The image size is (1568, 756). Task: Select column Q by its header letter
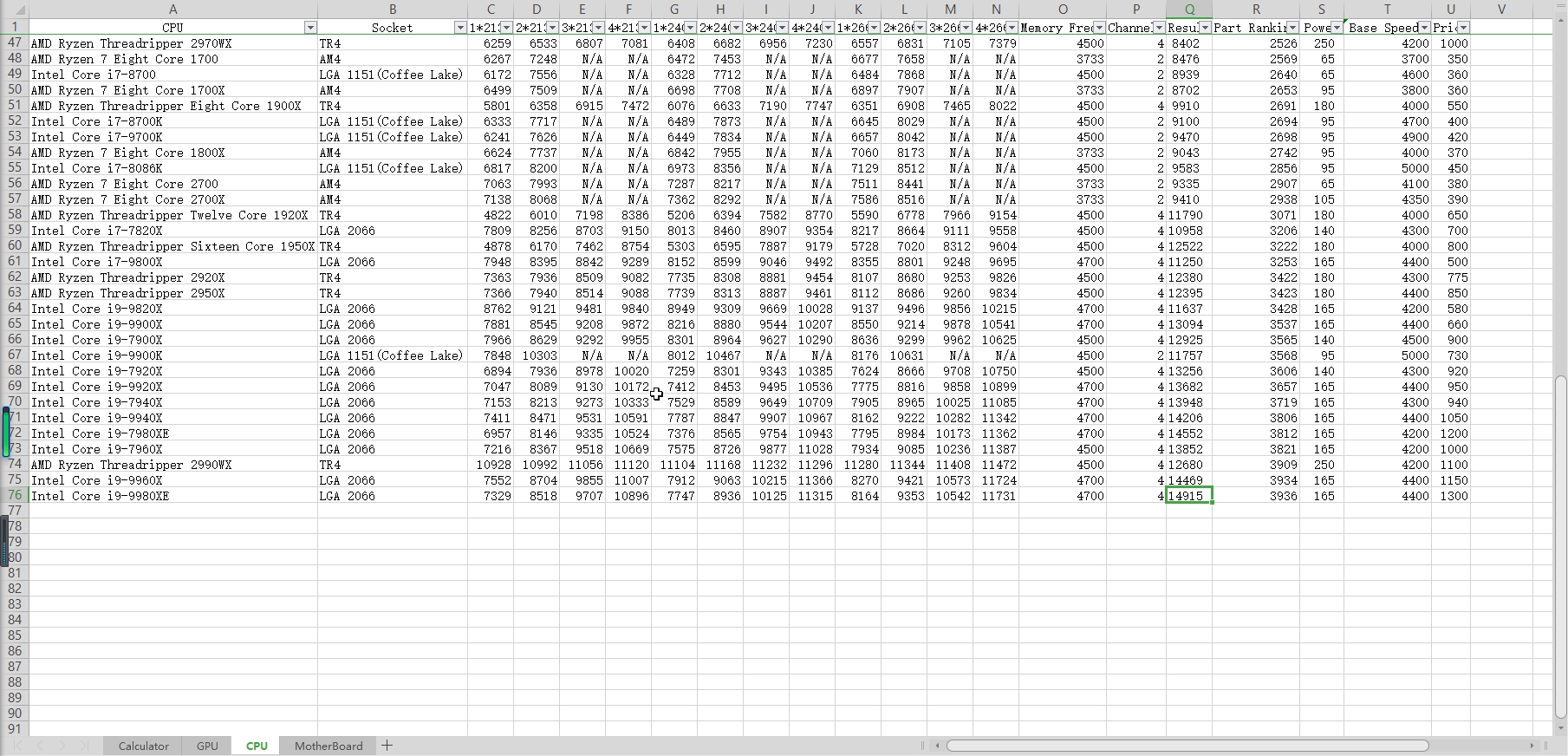1189,10
